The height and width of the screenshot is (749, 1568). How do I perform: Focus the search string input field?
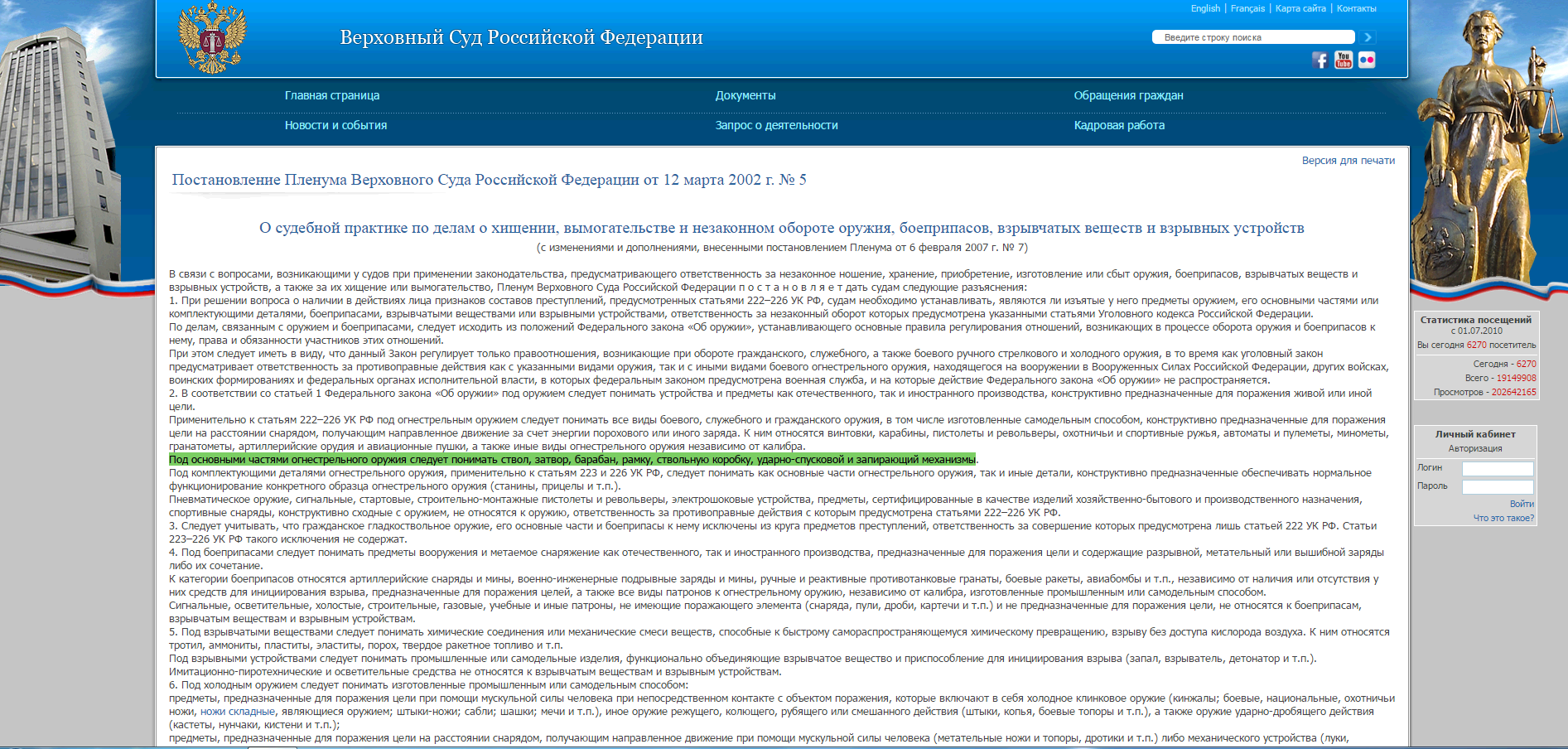pos(1253,37)
